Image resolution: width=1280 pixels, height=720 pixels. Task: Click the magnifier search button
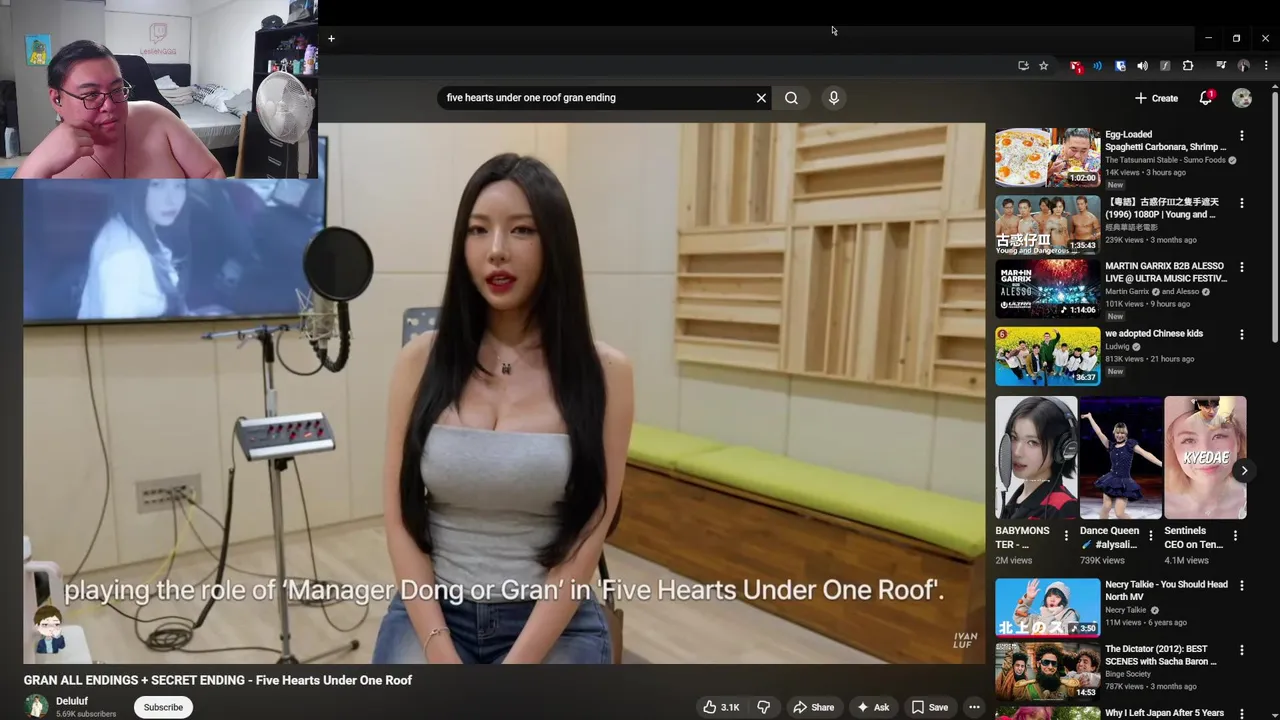[x=791, y=98]
